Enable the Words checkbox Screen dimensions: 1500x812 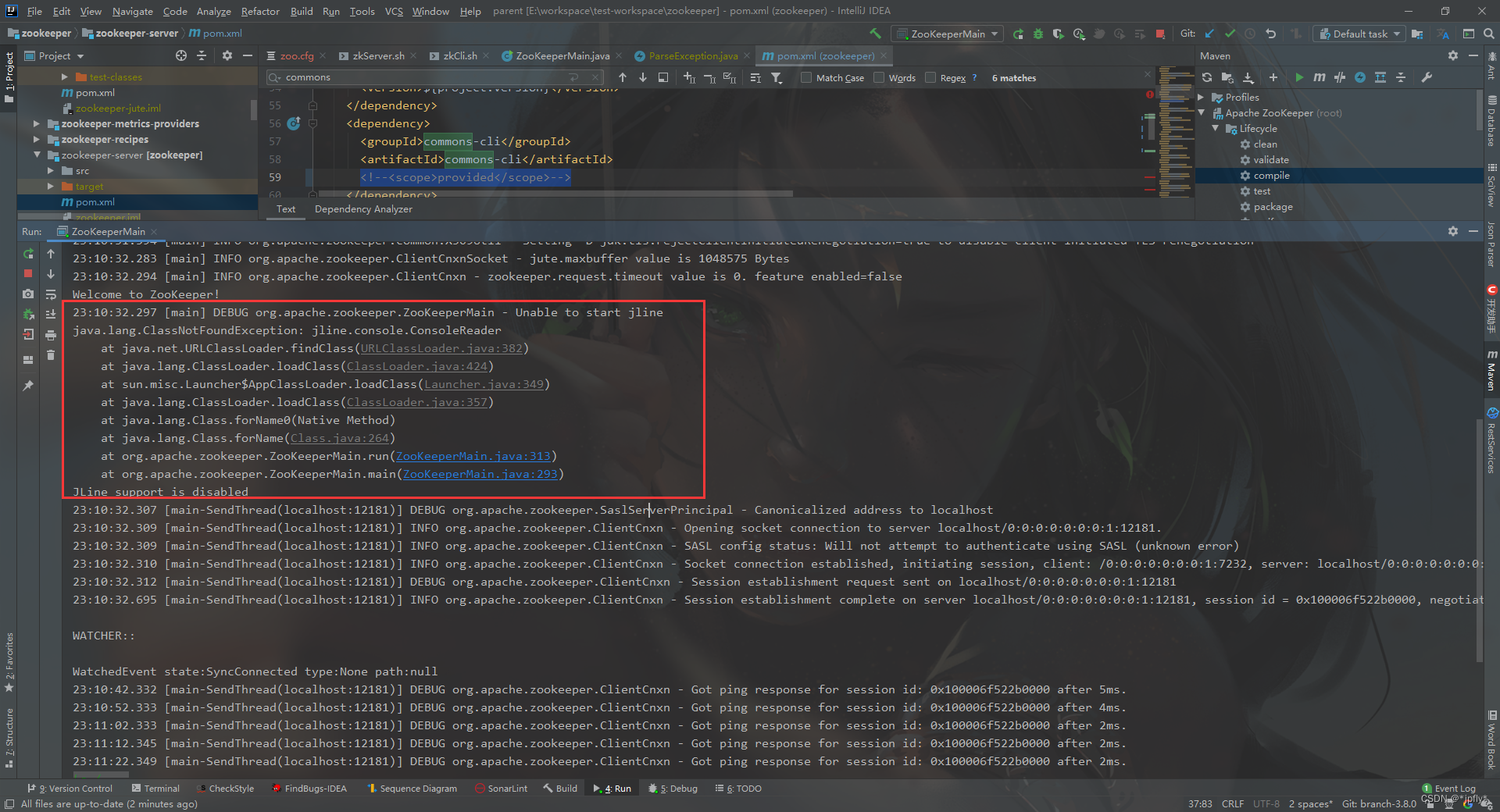[x=879, y=77]
